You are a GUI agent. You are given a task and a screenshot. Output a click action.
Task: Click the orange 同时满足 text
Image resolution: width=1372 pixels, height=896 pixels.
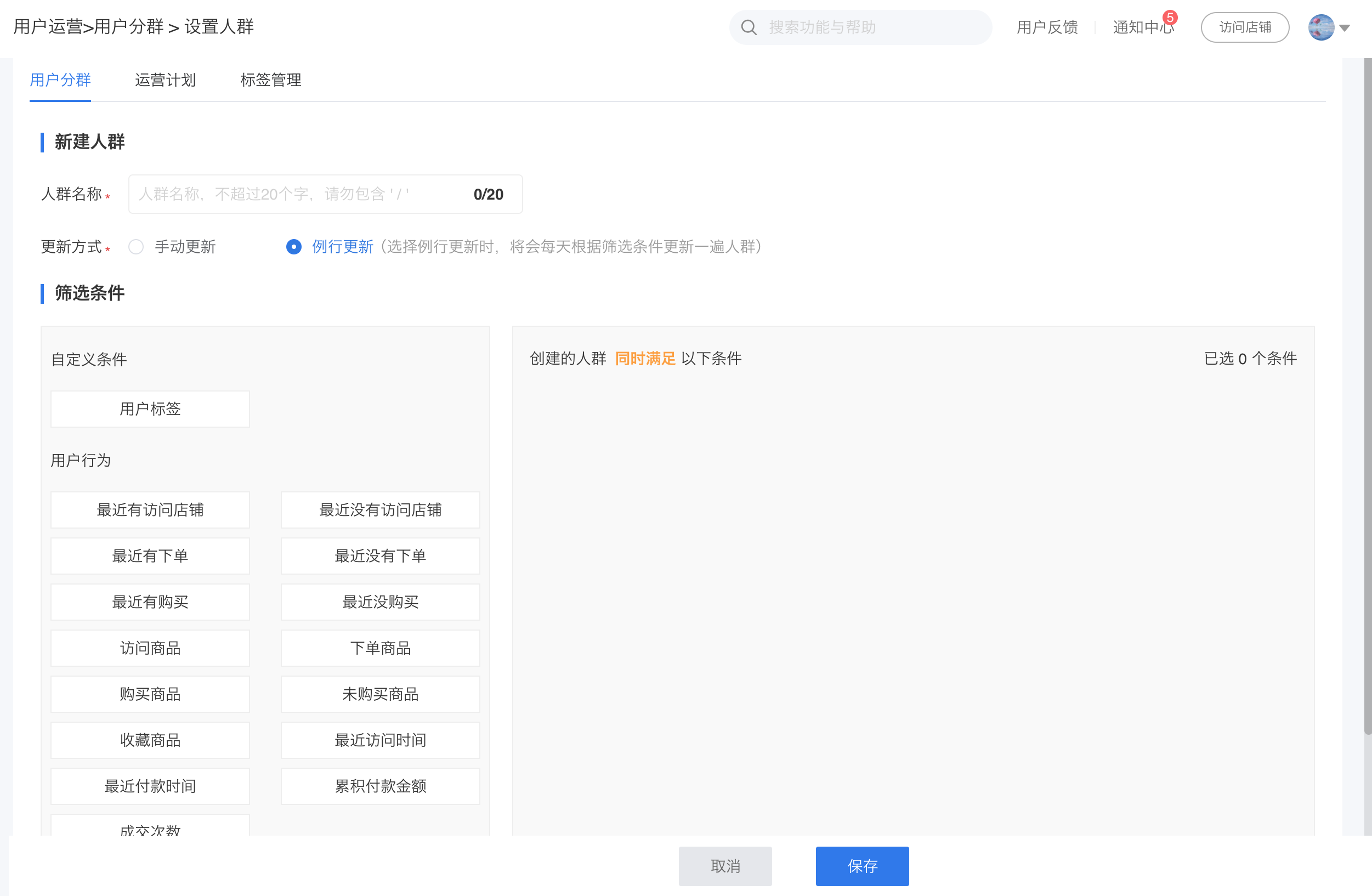click(645, 359)
